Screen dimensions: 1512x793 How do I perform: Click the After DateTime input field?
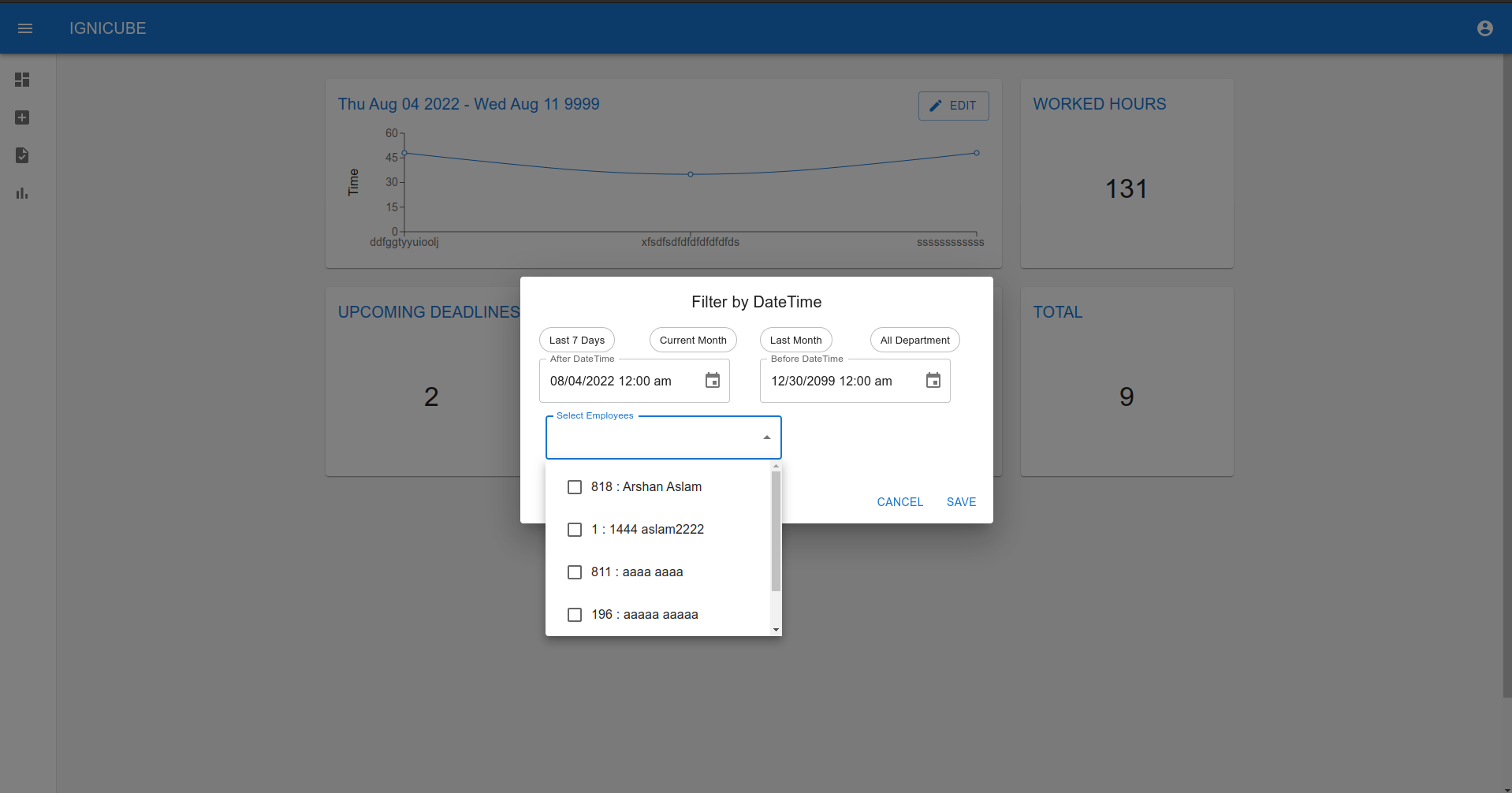(x=623, y=381)
